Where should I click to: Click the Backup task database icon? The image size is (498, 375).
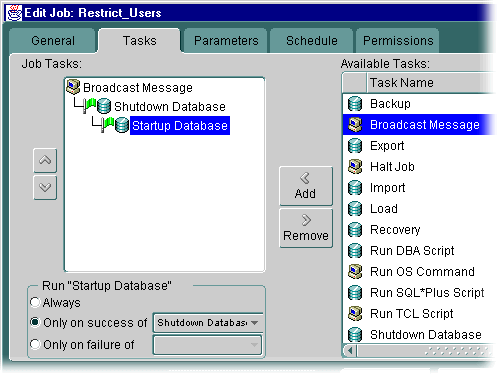[x=355, y=104]
